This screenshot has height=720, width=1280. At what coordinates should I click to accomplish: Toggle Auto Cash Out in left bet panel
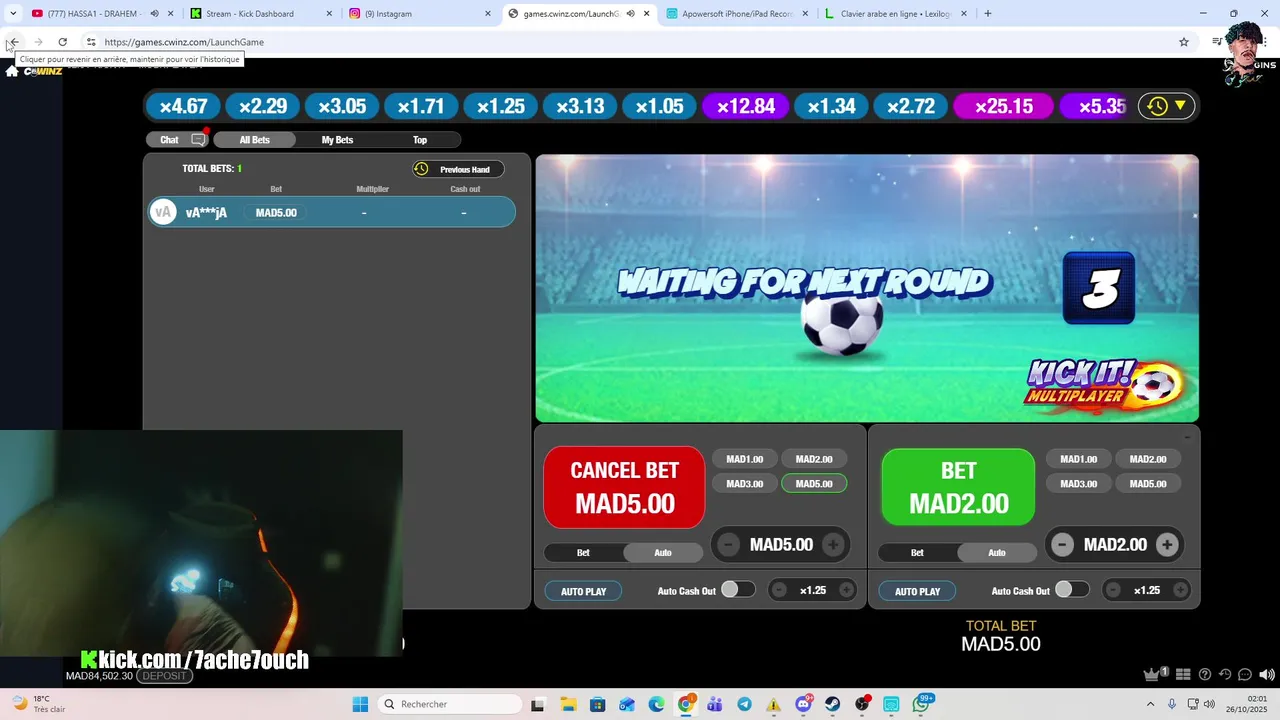tap(738, 590)
